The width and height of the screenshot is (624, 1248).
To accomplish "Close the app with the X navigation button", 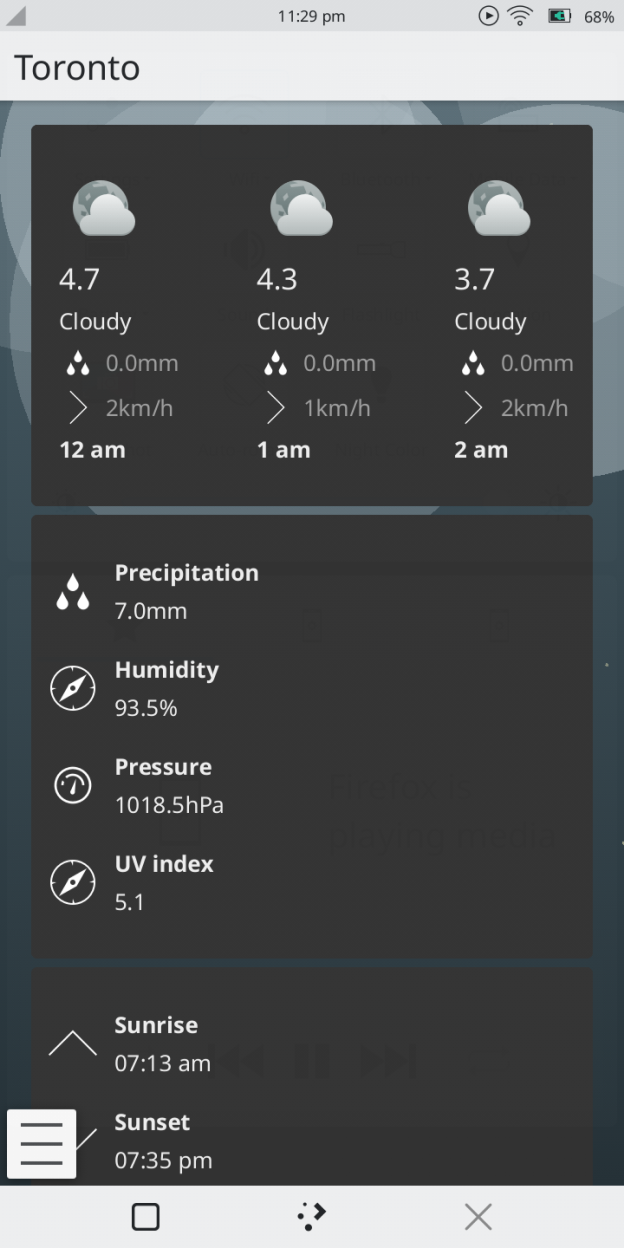I will coord(478,1217).
